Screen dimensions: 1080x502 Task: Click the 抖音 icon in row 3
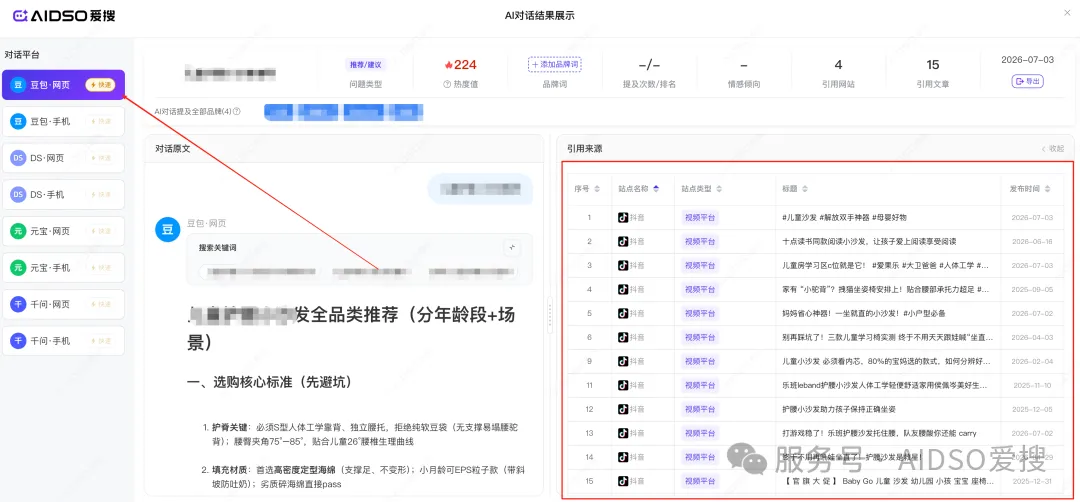coord(623,265)
